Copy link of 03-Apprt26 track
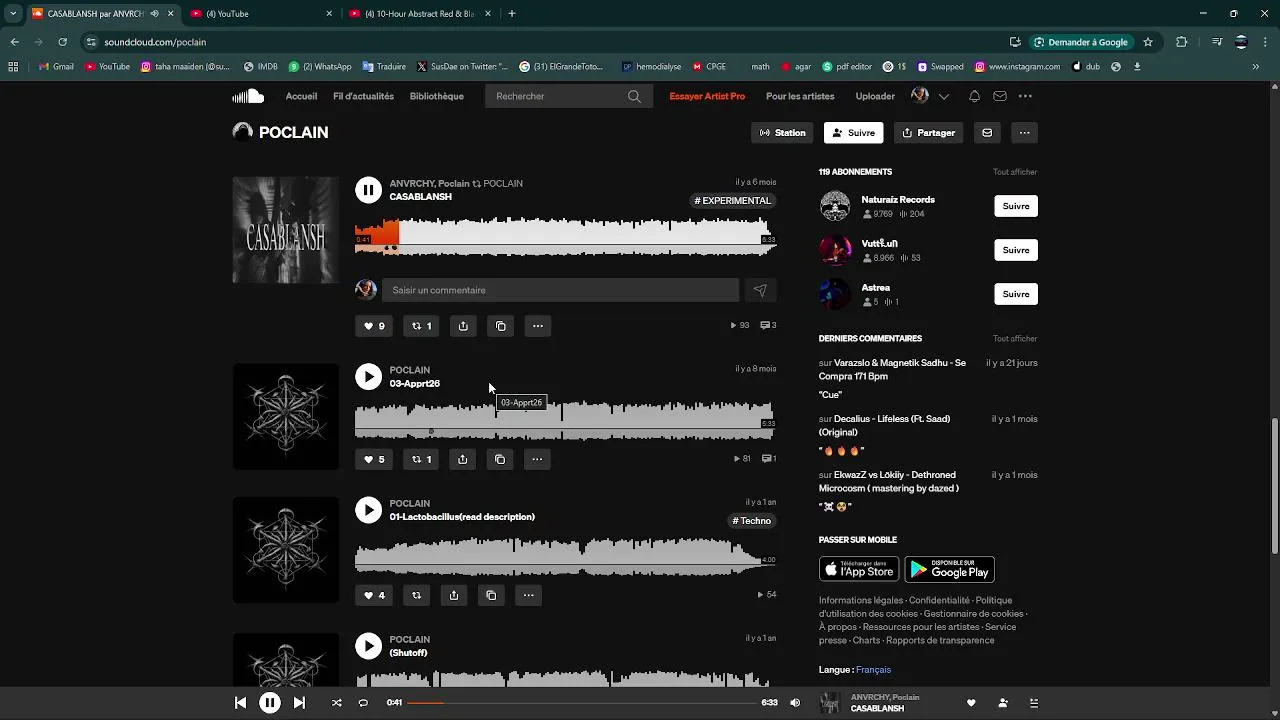 500,459
